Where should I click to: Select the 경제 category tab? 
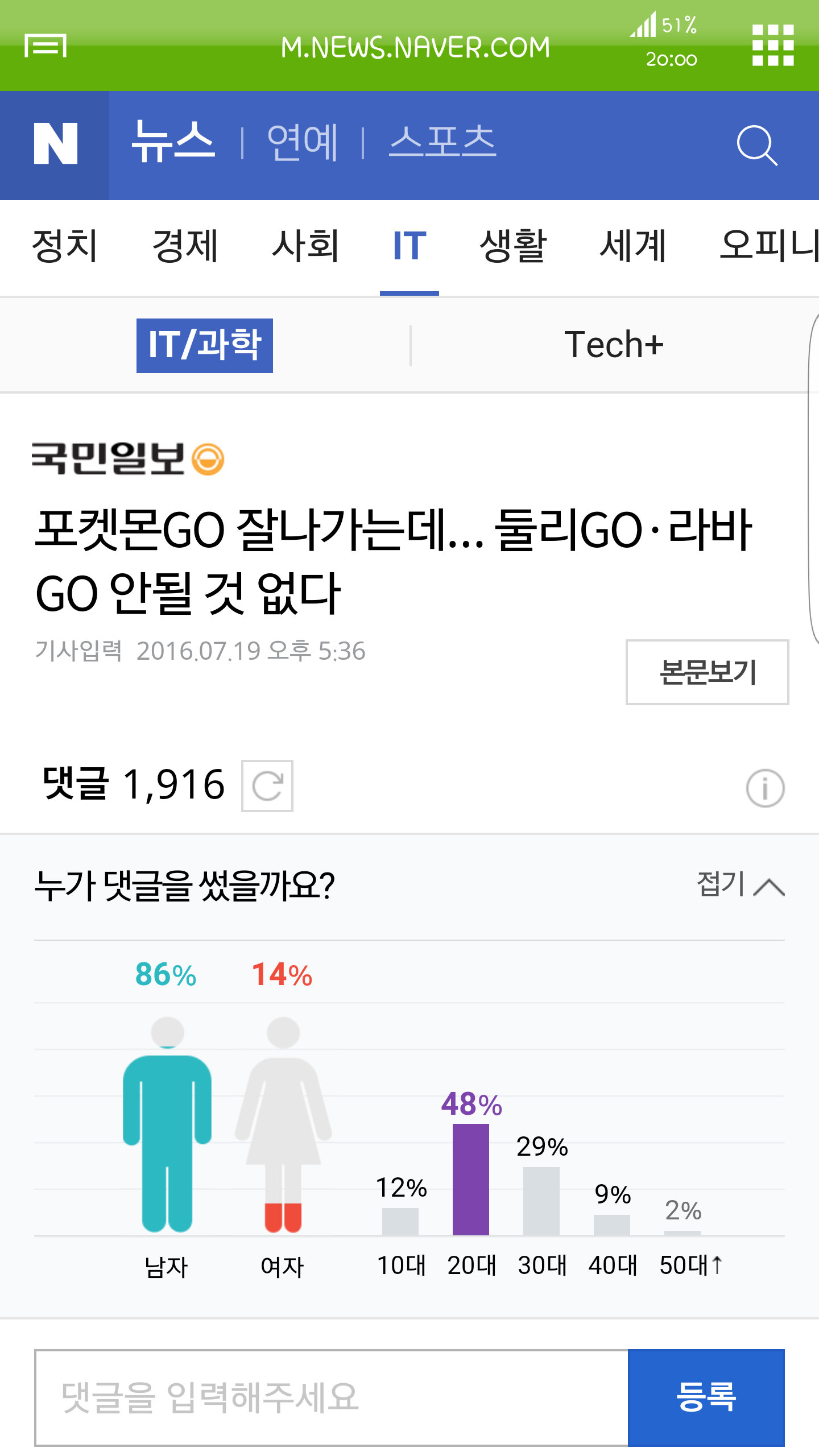(185, 246)
